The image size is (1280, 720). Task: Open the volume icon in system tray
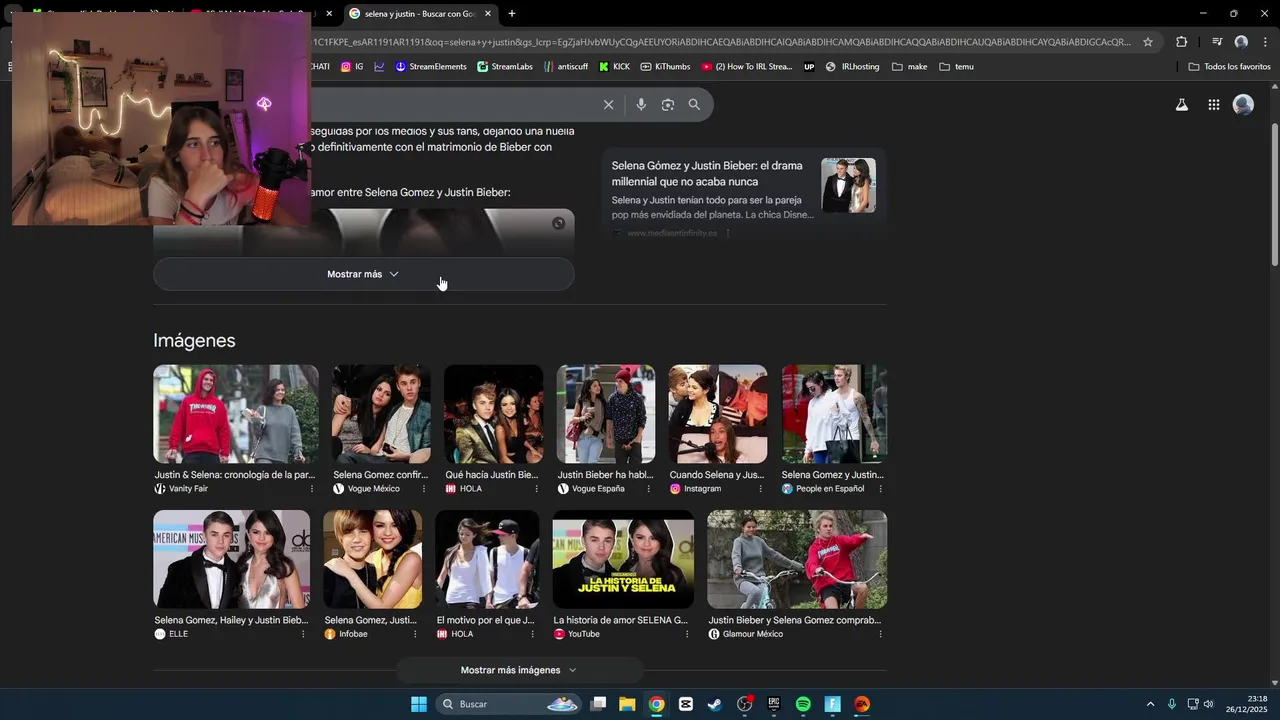(x=1208, y=704)
